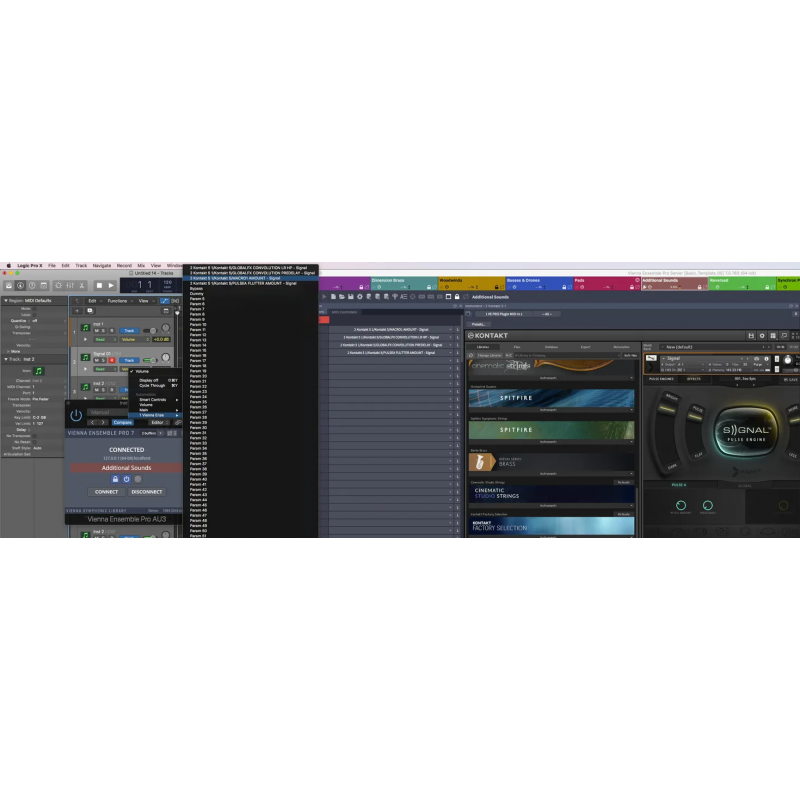Toggle the plugin power button in Vienna Ensemble
800x800 pixels.
76,415
